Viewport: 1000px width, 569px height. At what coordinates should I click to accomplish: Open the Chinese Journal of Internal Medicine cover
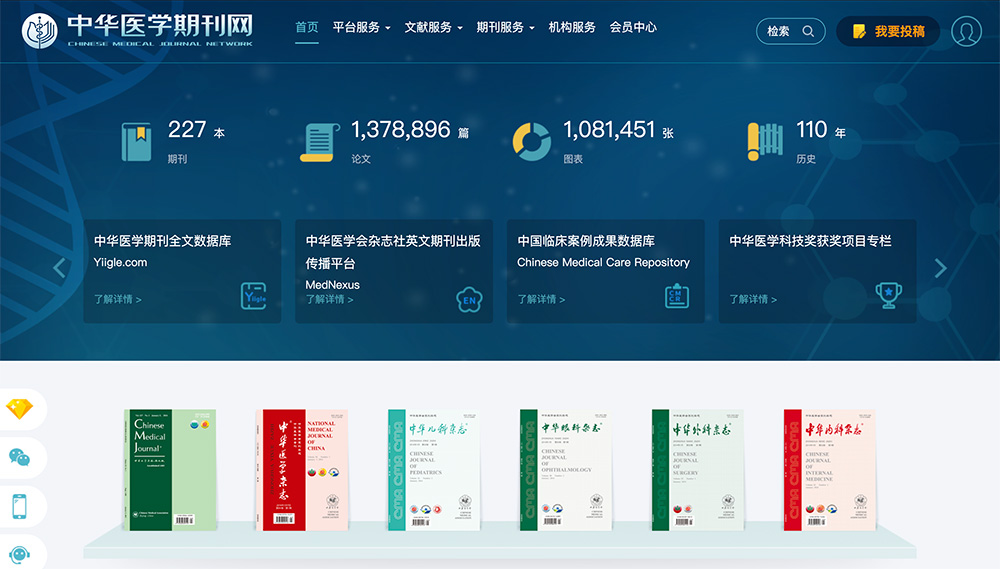830,470
